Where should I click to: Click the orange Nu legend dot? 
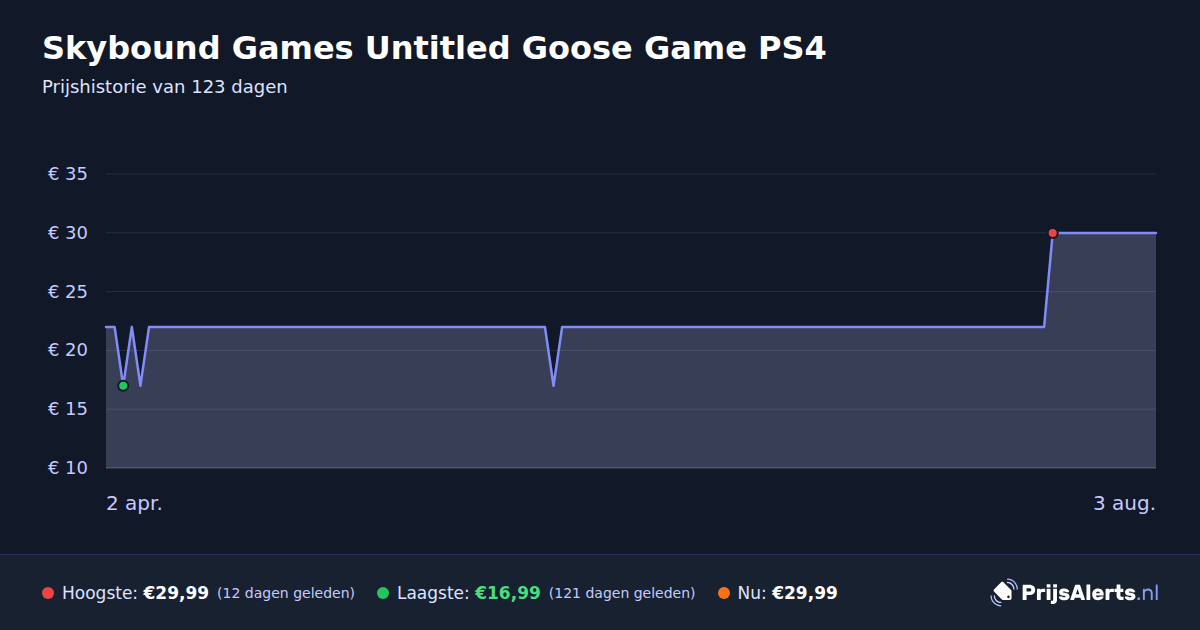724,593
